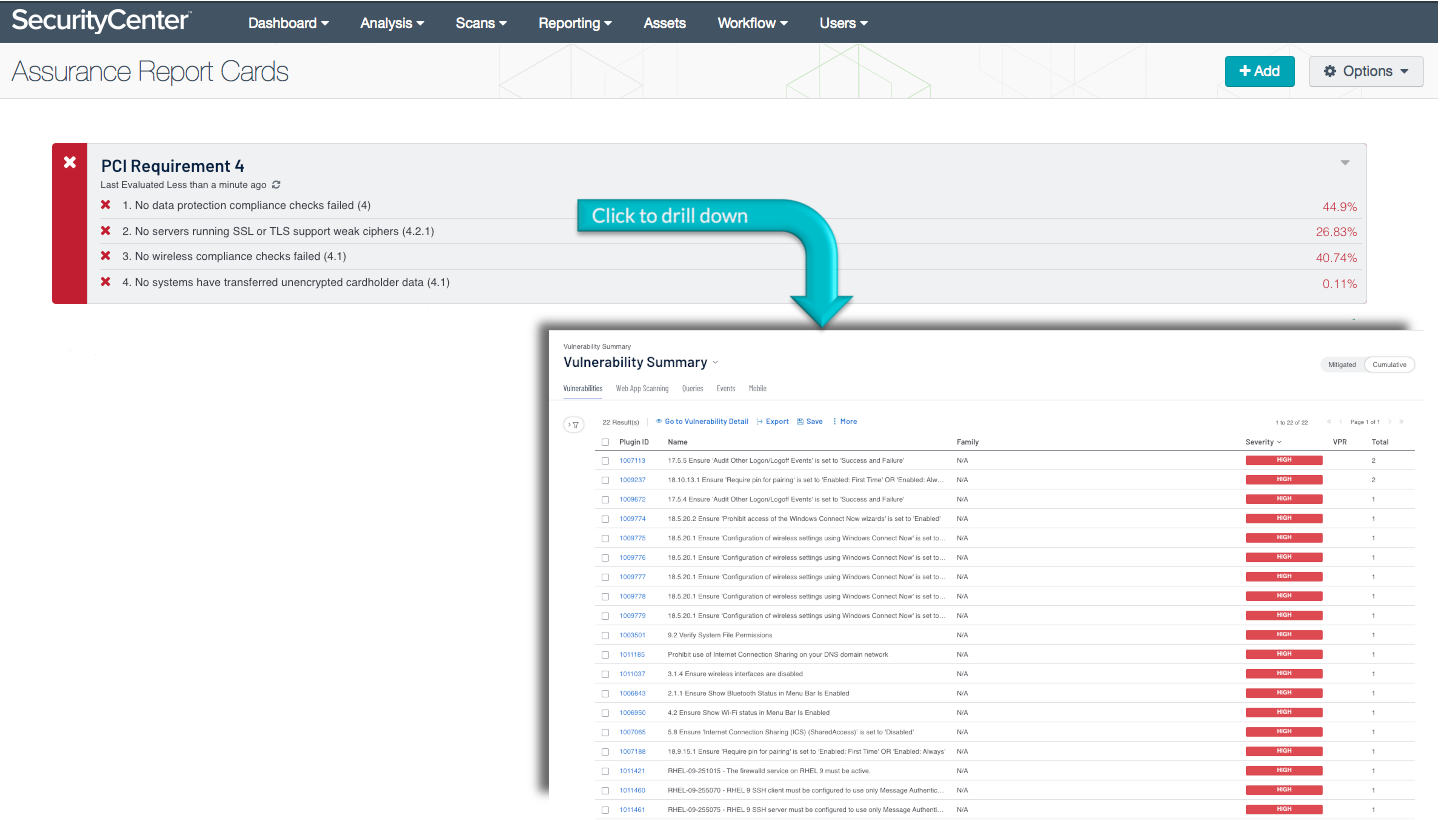Open plugin ID link 1006950
1440x820 pixels.
(632, 713)
